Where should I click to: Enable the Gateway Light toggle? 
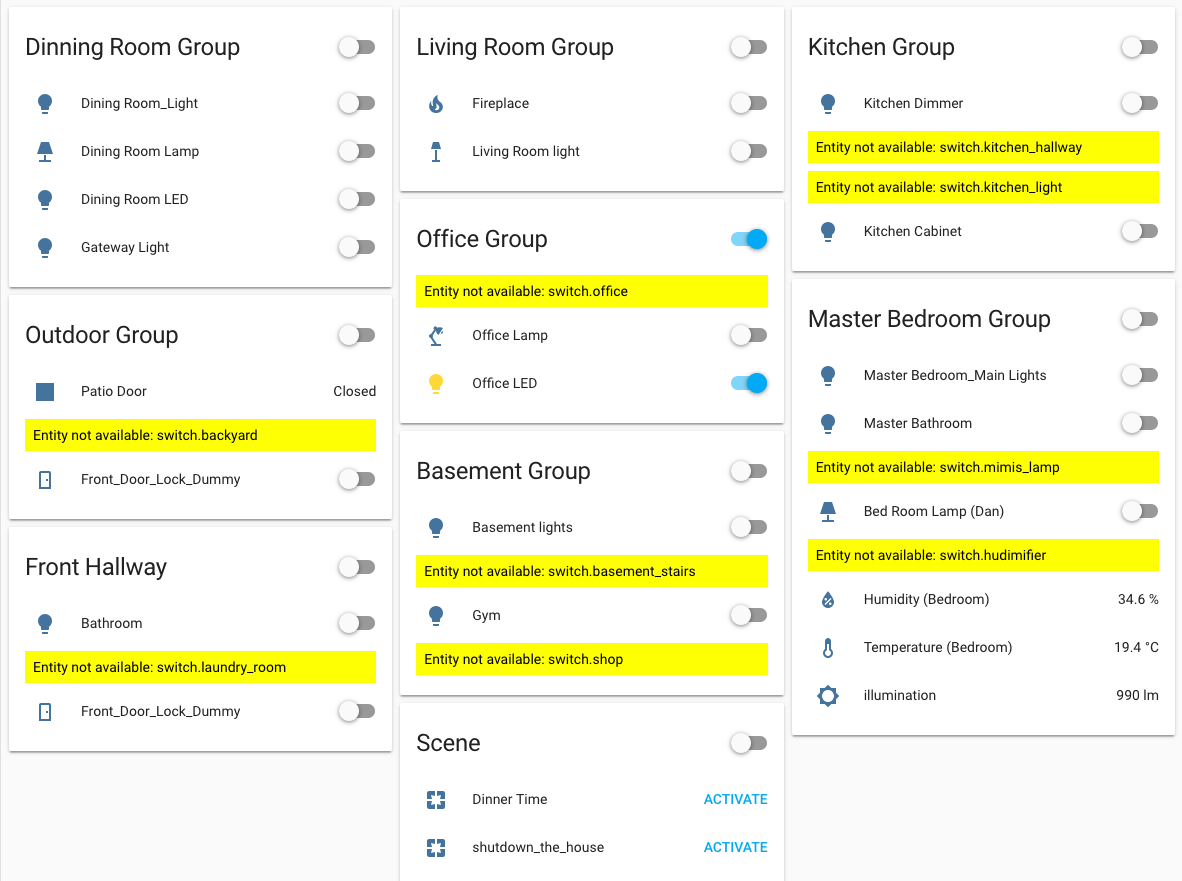(356, 247)
